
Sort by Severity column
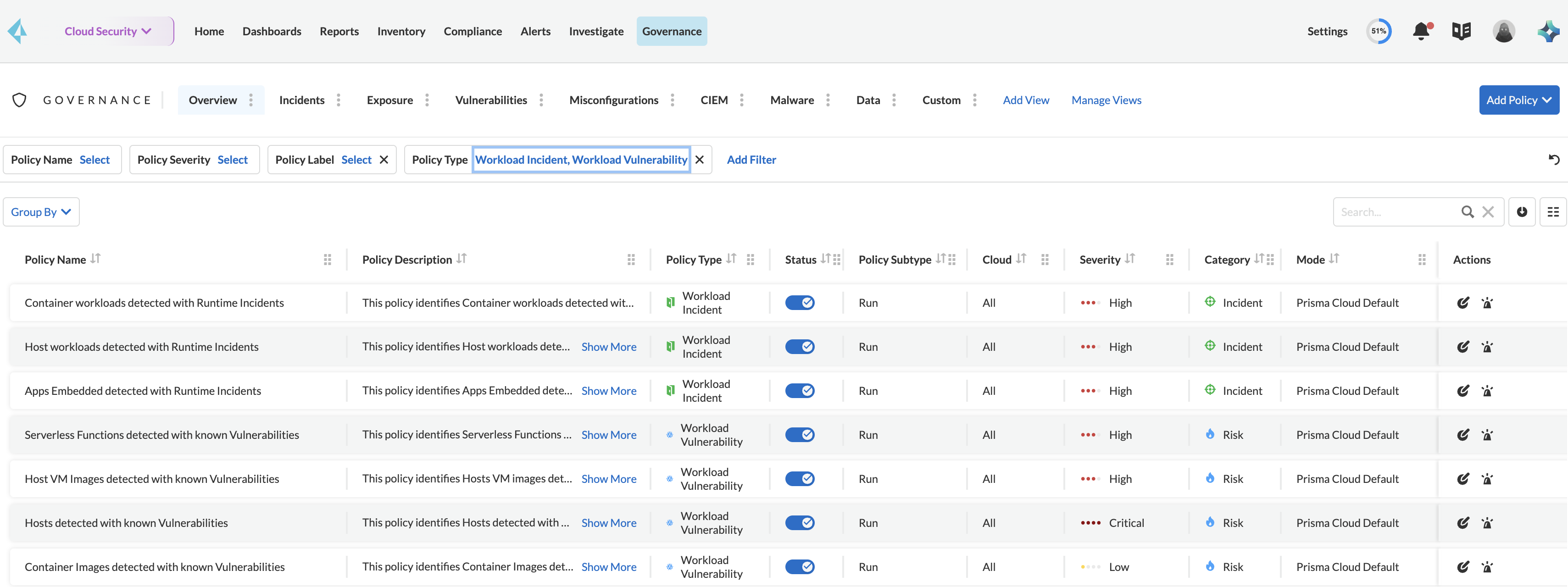[1130, 259]
